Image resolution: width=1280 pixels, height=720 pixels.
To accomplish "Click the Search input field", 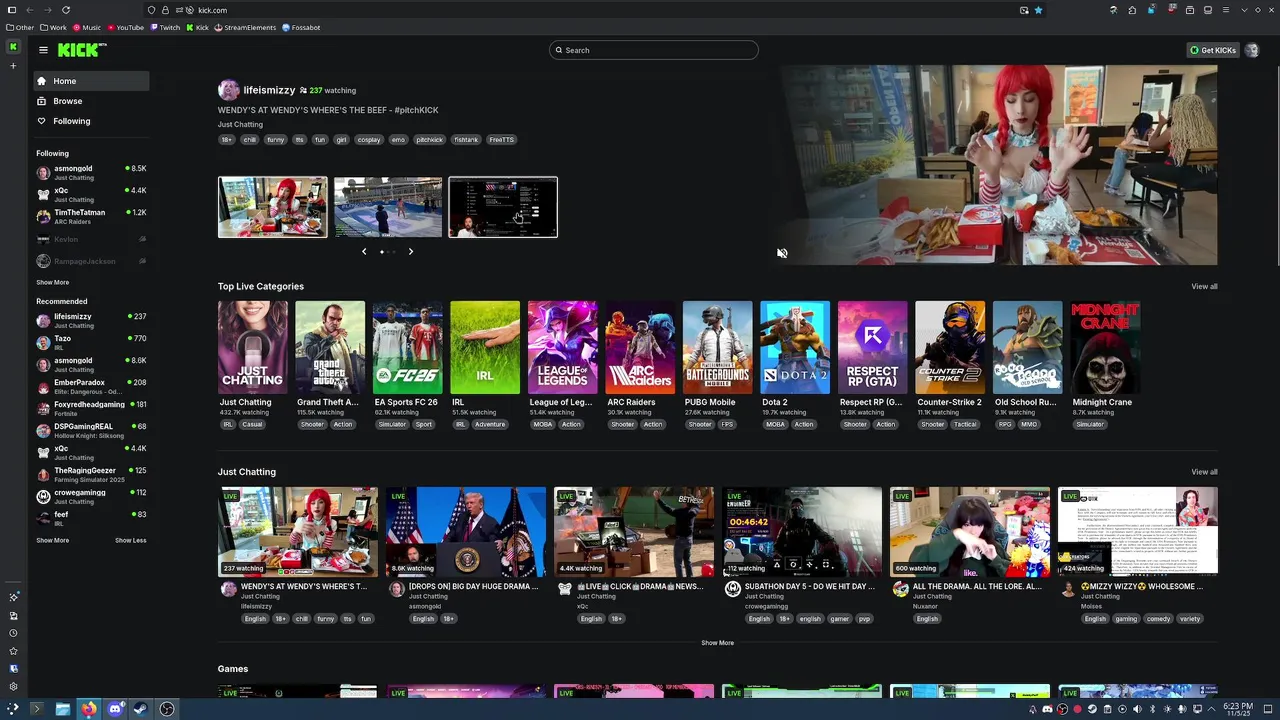I will (x=654, y=50).
